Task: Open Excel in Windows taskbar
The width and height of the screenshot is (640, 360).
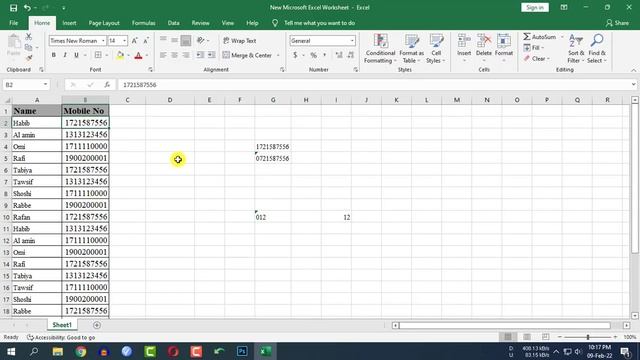Action: point(265,351)
